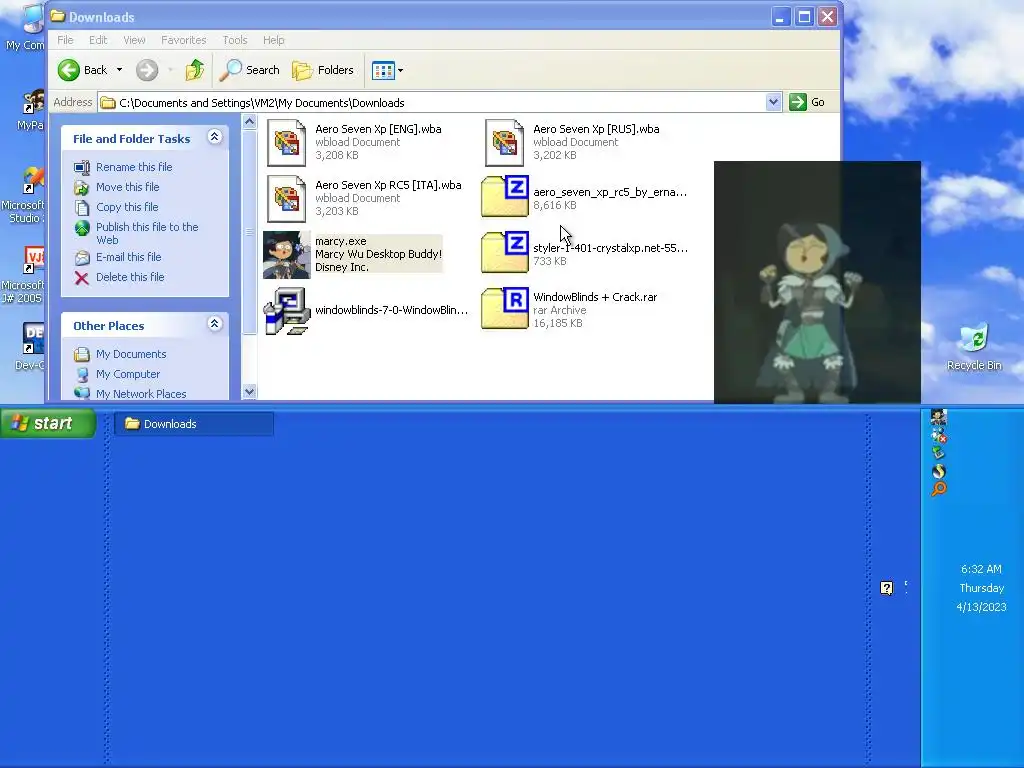
Task: Collapse the Other Places panel
Action: click(214, 323)
